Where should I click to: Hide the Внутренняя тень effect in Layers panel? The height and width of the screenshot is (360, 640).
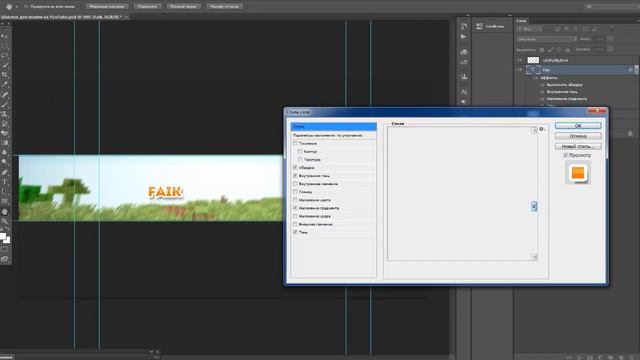click(x=542, y=92)
